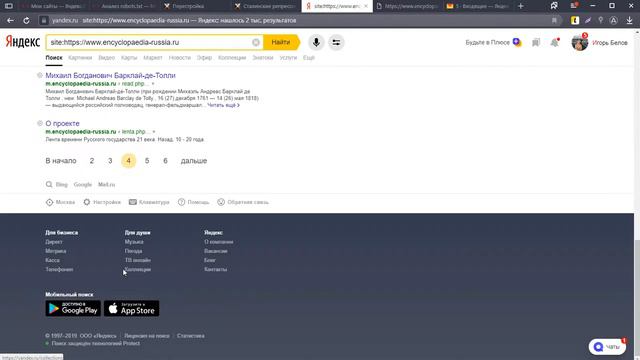Viewport: 640px width, 360px height.
Task: Go to results page 3
Action: (110, 161)
